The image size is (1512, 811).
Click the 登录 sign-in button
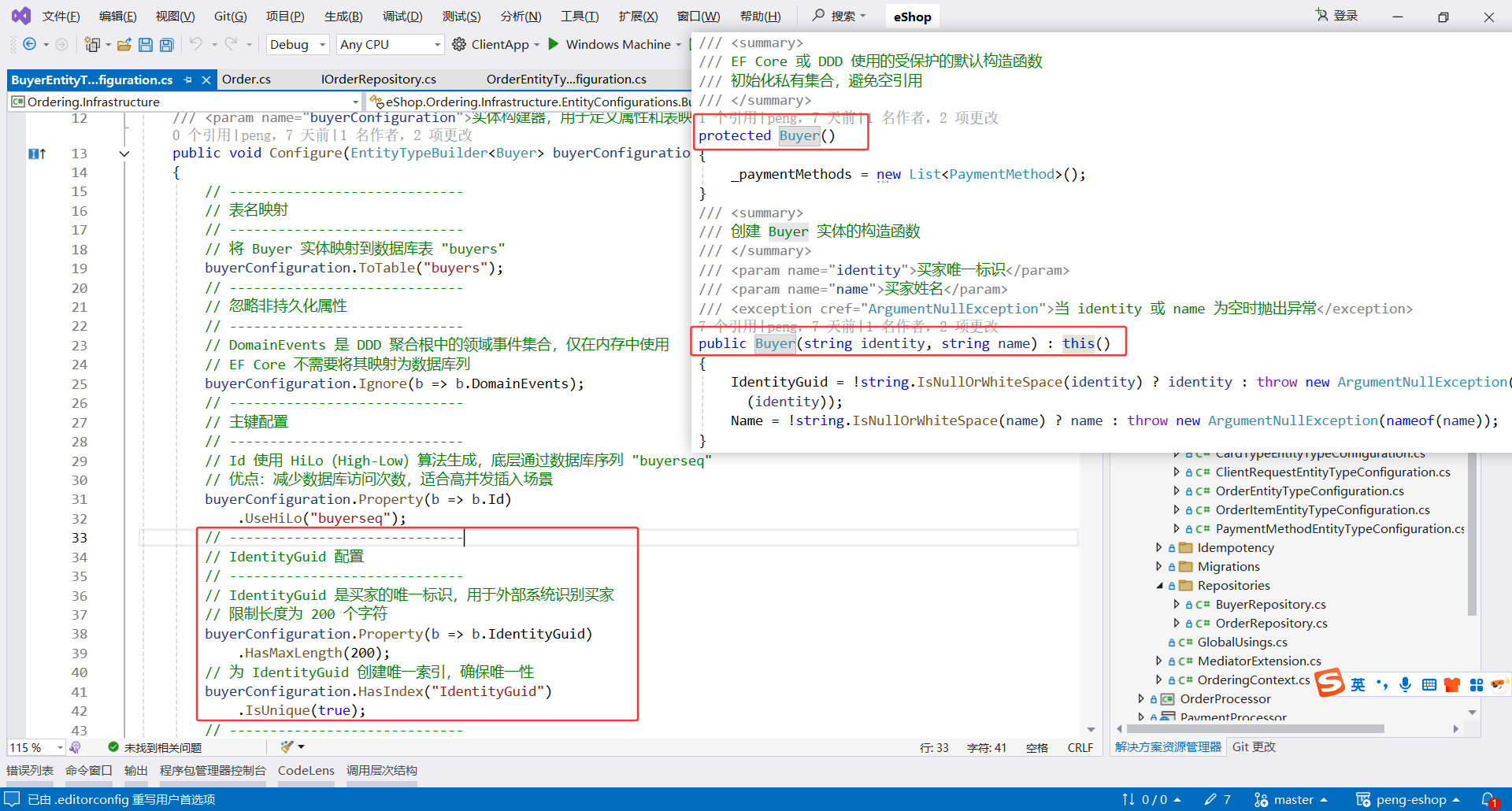(1337, 16)
